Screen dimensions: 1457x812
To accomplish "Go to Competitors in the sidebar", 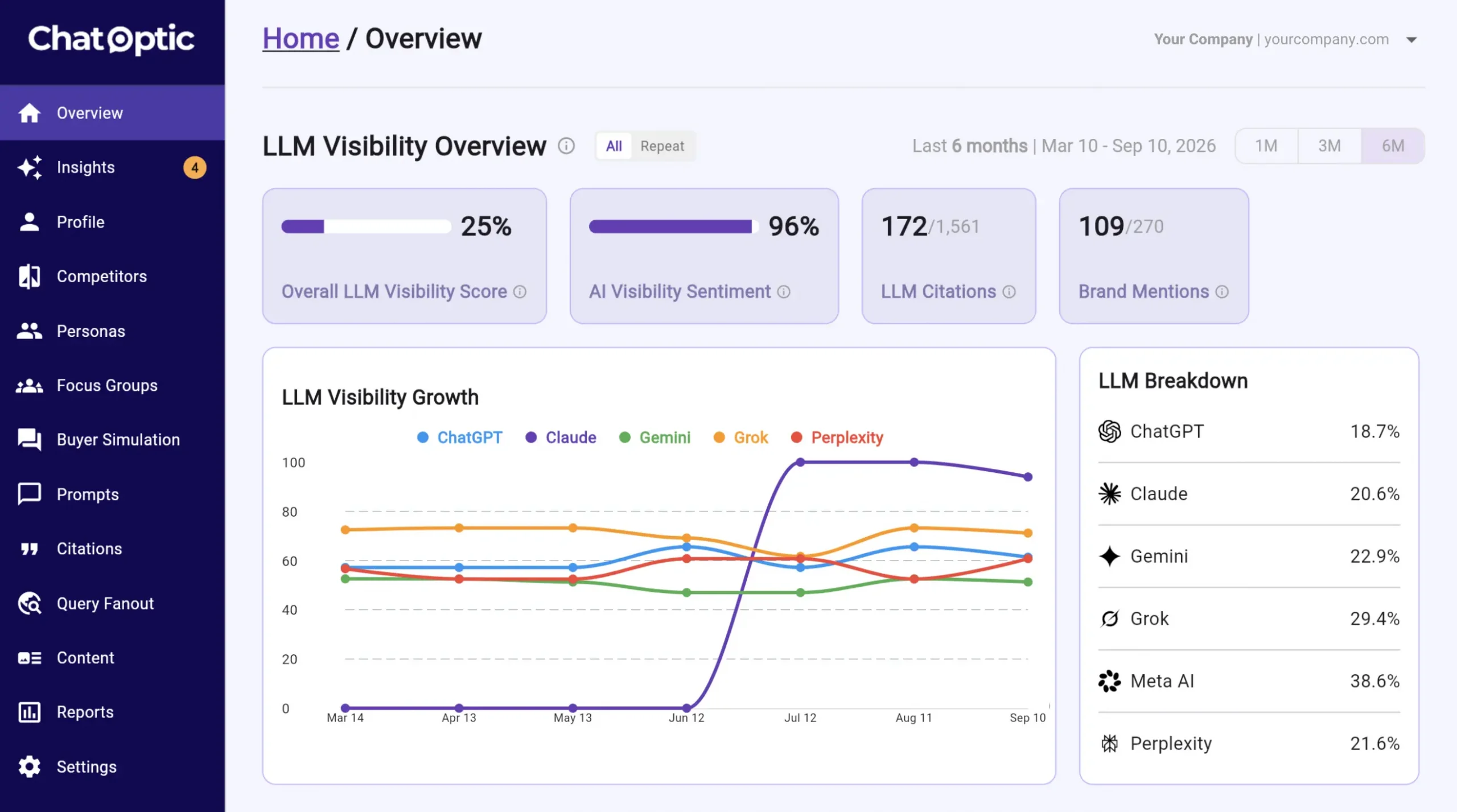I will pyautogui.click(x=112, y=277).
